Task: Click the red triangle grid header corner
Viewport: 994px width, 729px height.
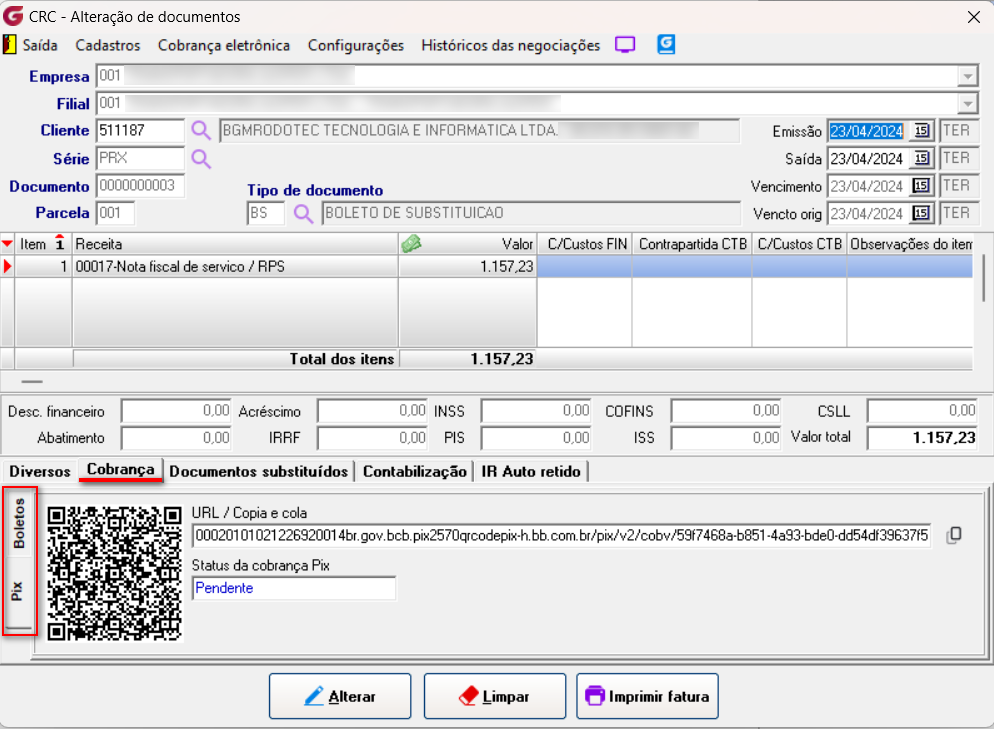Action: click(7, 243)
